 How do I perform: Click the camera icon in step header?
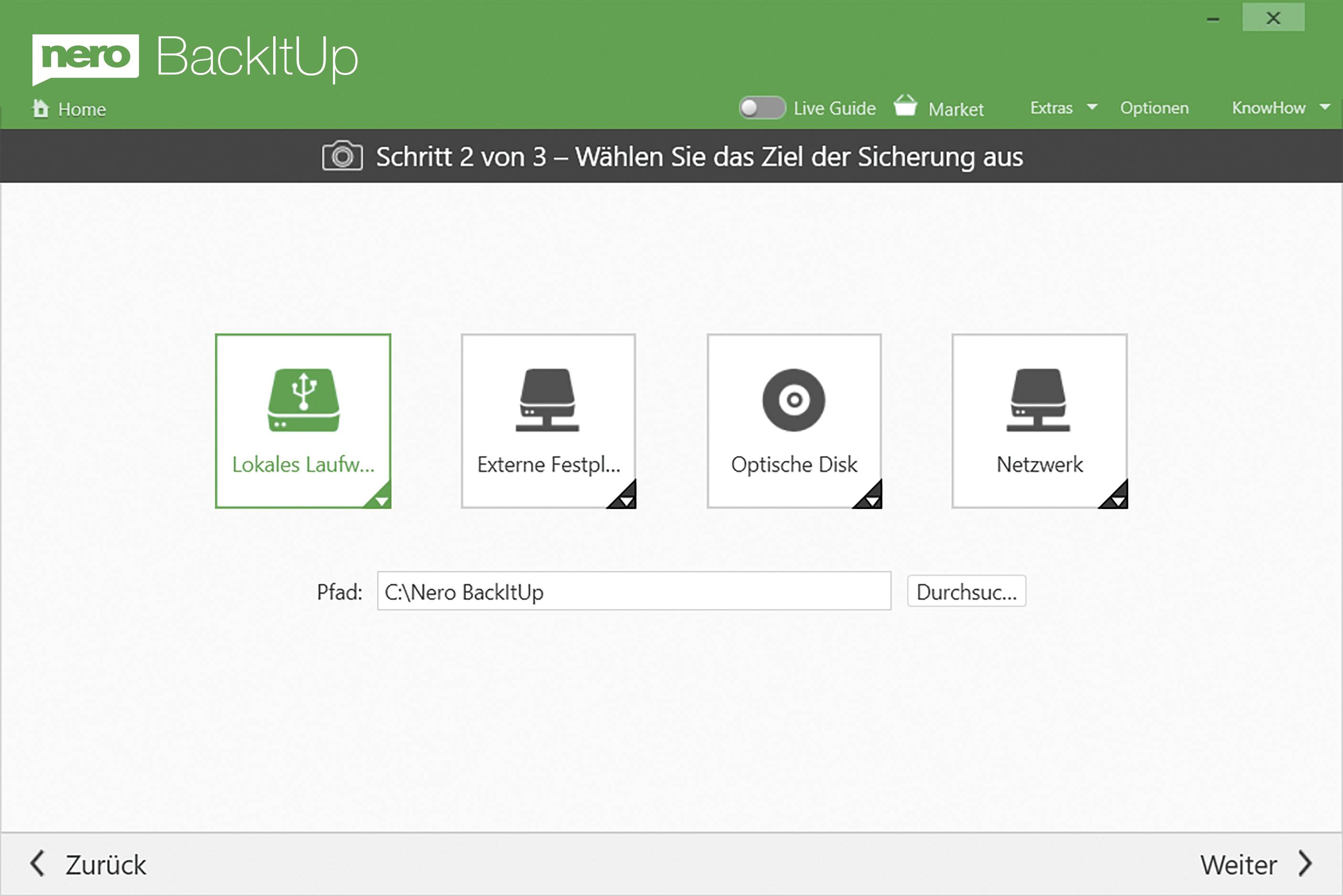342,156
